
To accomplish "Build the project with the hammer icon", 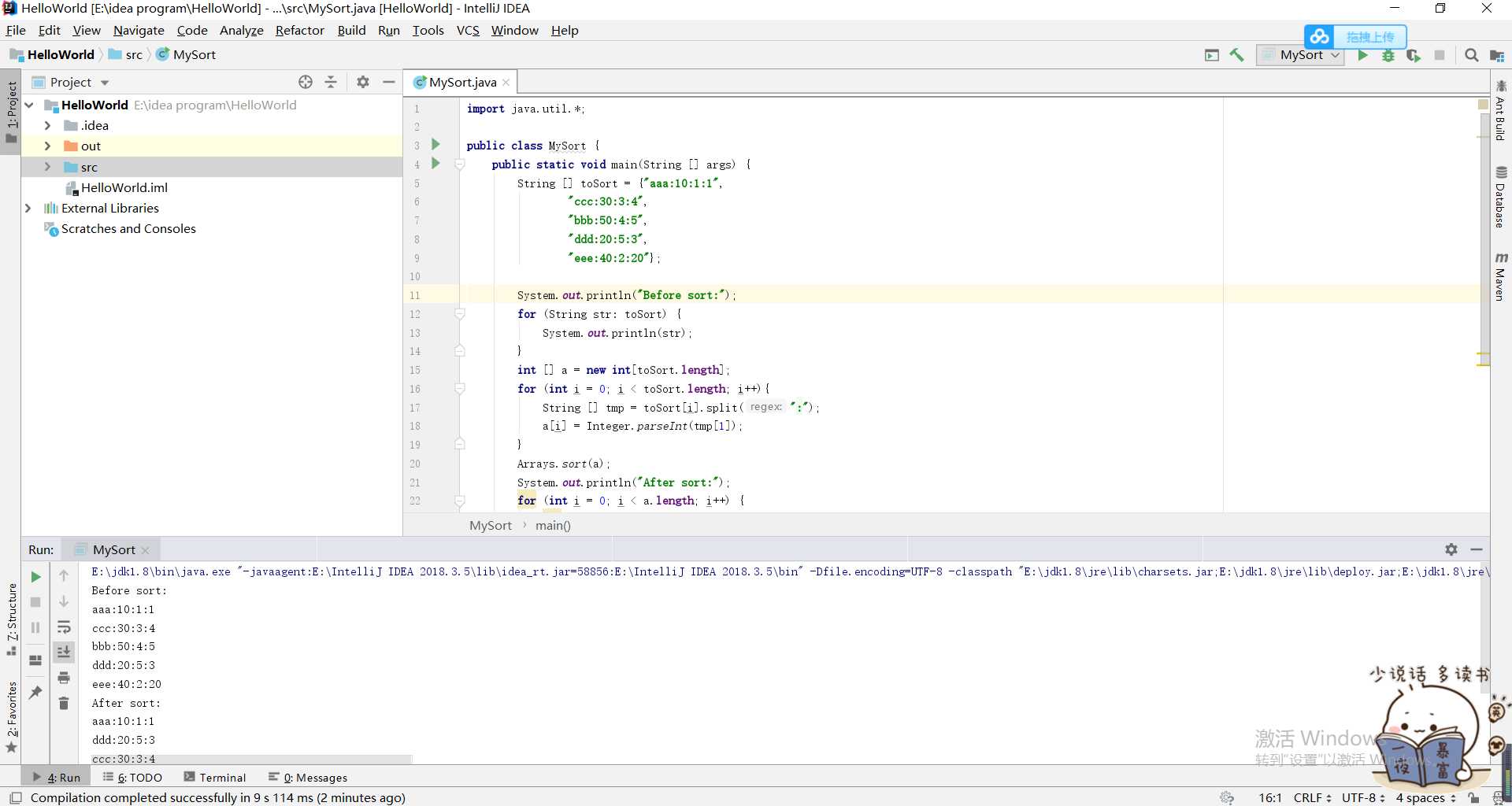I will (x=1236, y=55).
